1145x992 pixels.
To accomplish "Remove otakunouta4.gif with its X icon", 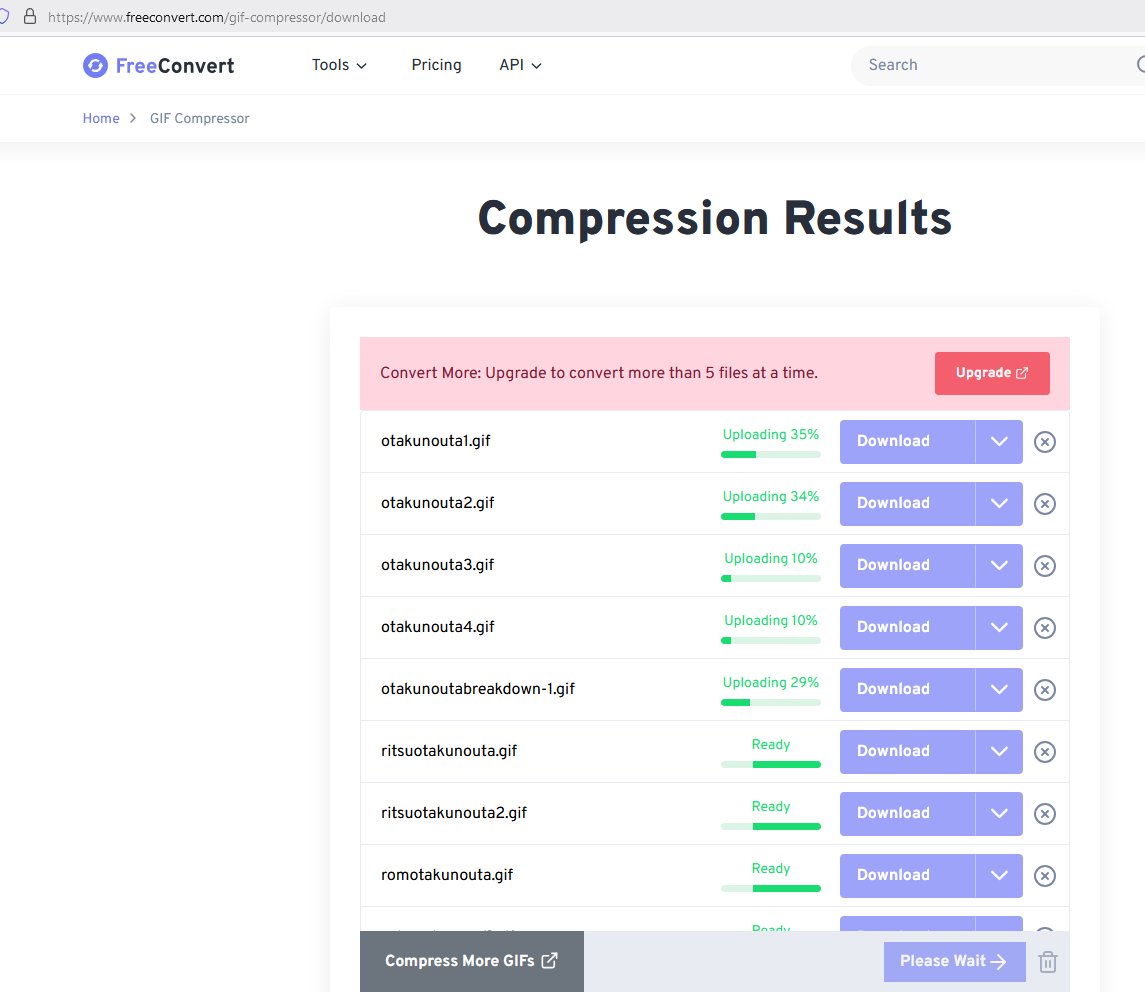I will 1044,628.
